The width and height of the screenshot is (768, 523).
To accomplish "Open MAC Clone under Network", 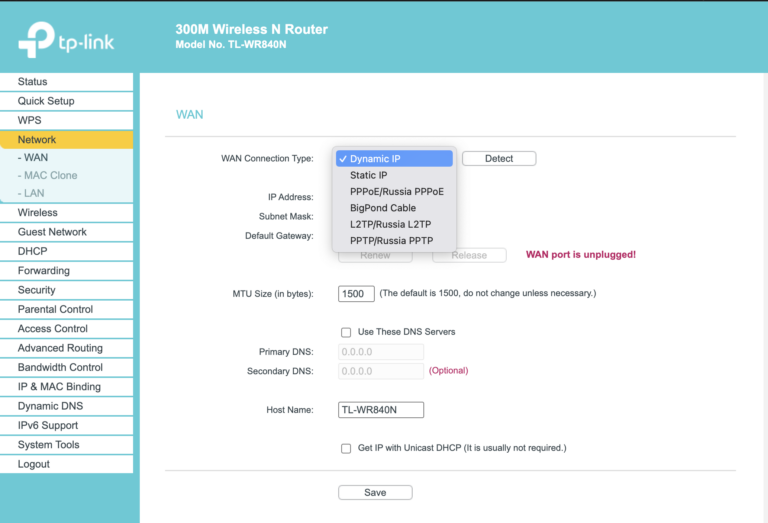I will (50, 176).
